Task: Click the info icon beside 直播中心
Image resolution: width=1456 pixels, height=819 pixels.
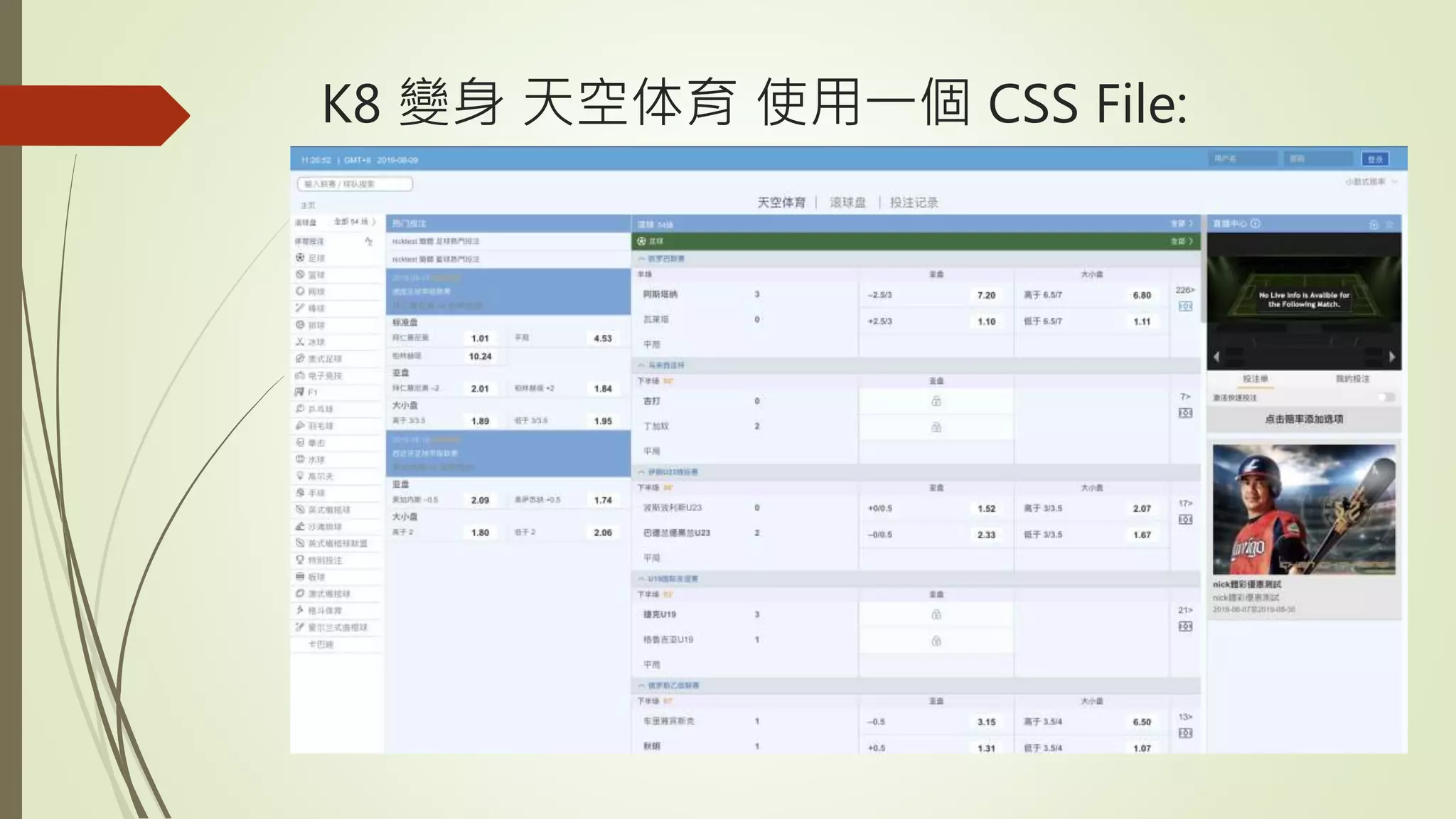Action: click(x=1256, y=223)
